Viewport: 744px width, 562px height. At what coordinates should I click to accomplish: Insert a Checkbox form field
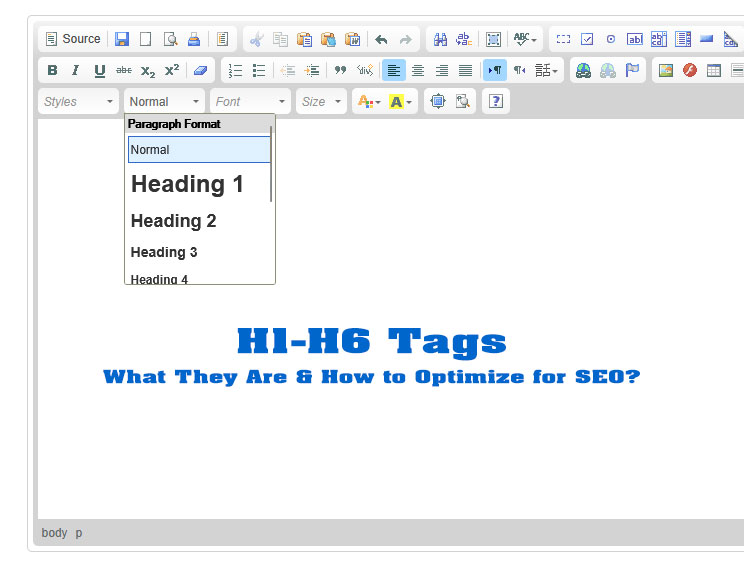pyautogui.click(x=587, y=39)
